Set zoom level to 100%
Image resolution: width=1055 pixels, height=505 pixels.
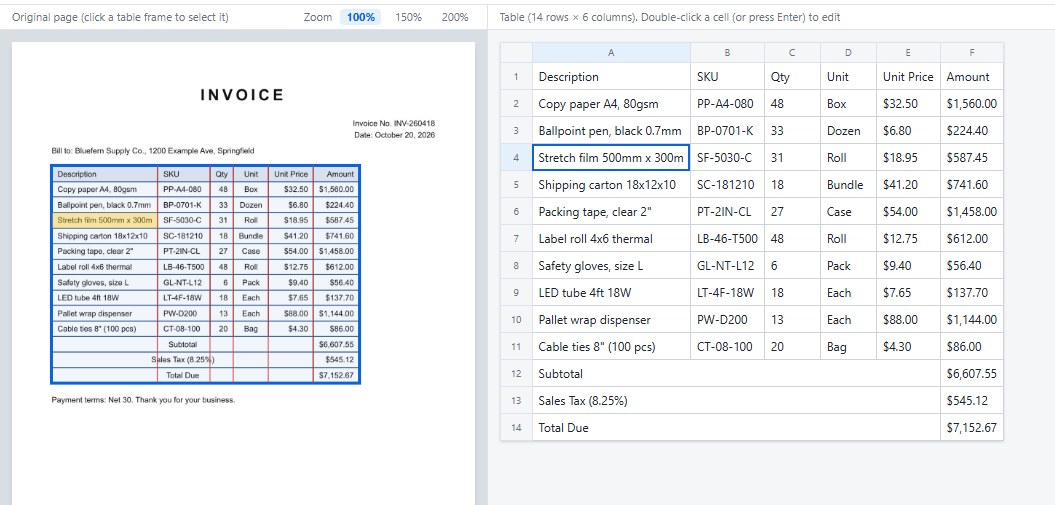(361, 17)
